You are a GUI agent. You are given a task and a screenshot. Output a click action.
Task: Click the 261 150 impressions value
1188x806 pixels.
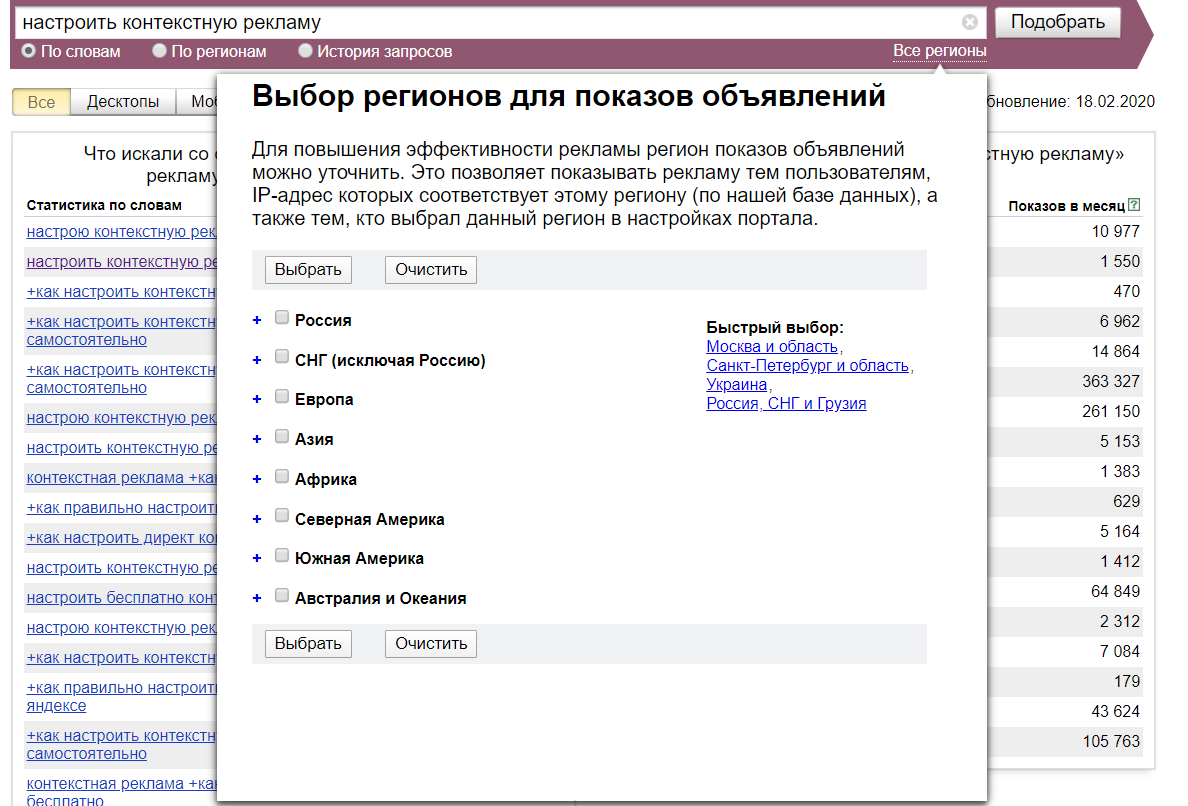1111,411
